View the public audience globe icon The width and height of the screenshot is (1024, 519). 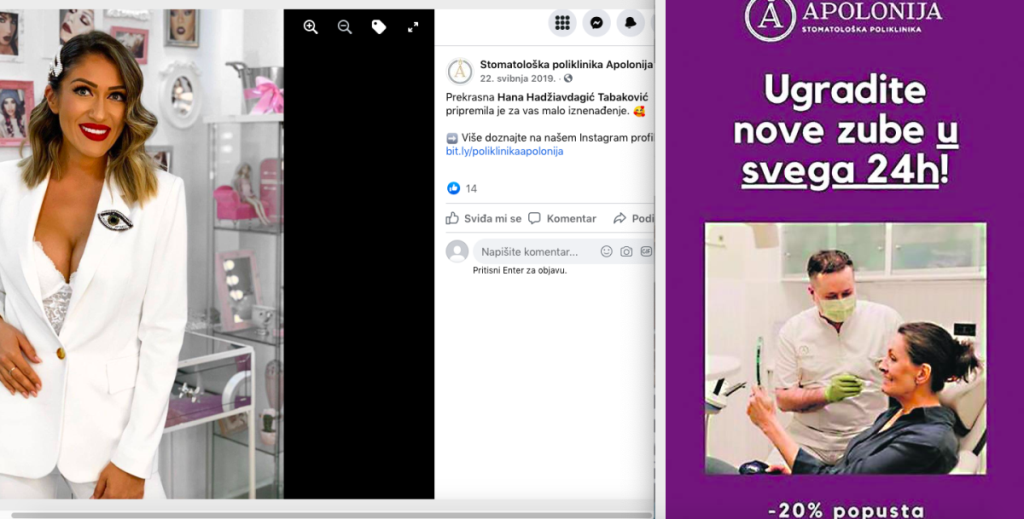tap(568, 78)
